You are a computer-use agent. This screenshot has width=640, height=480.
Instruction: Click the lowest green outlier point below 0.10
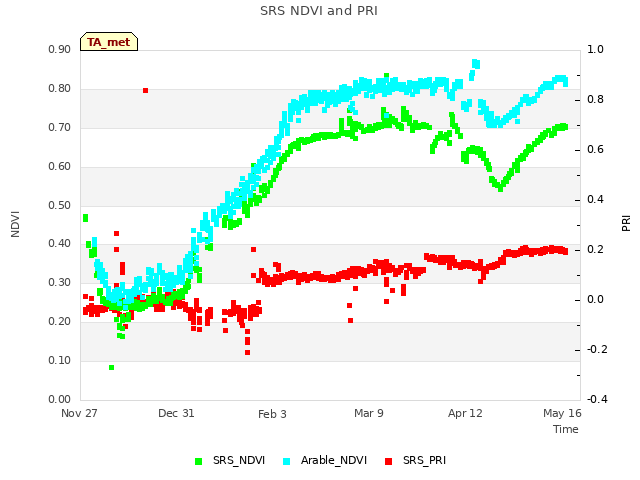point(111,368)
